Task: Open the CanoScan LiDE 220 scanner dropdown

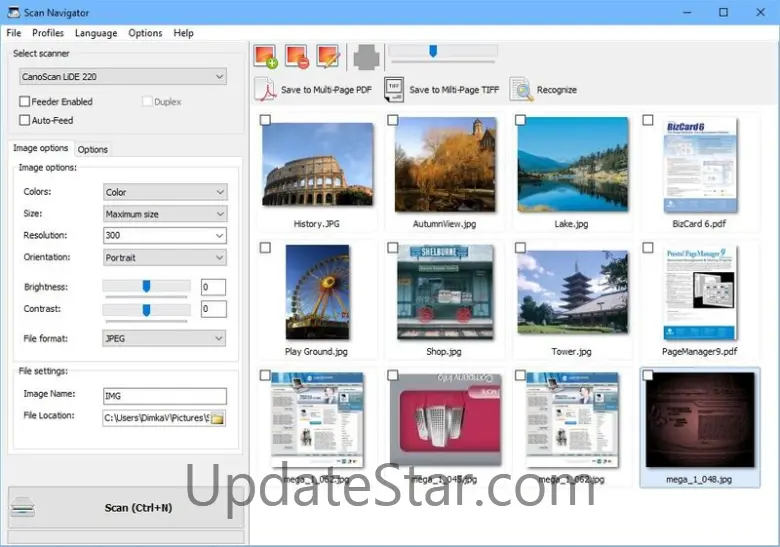Action: (123, 77)
